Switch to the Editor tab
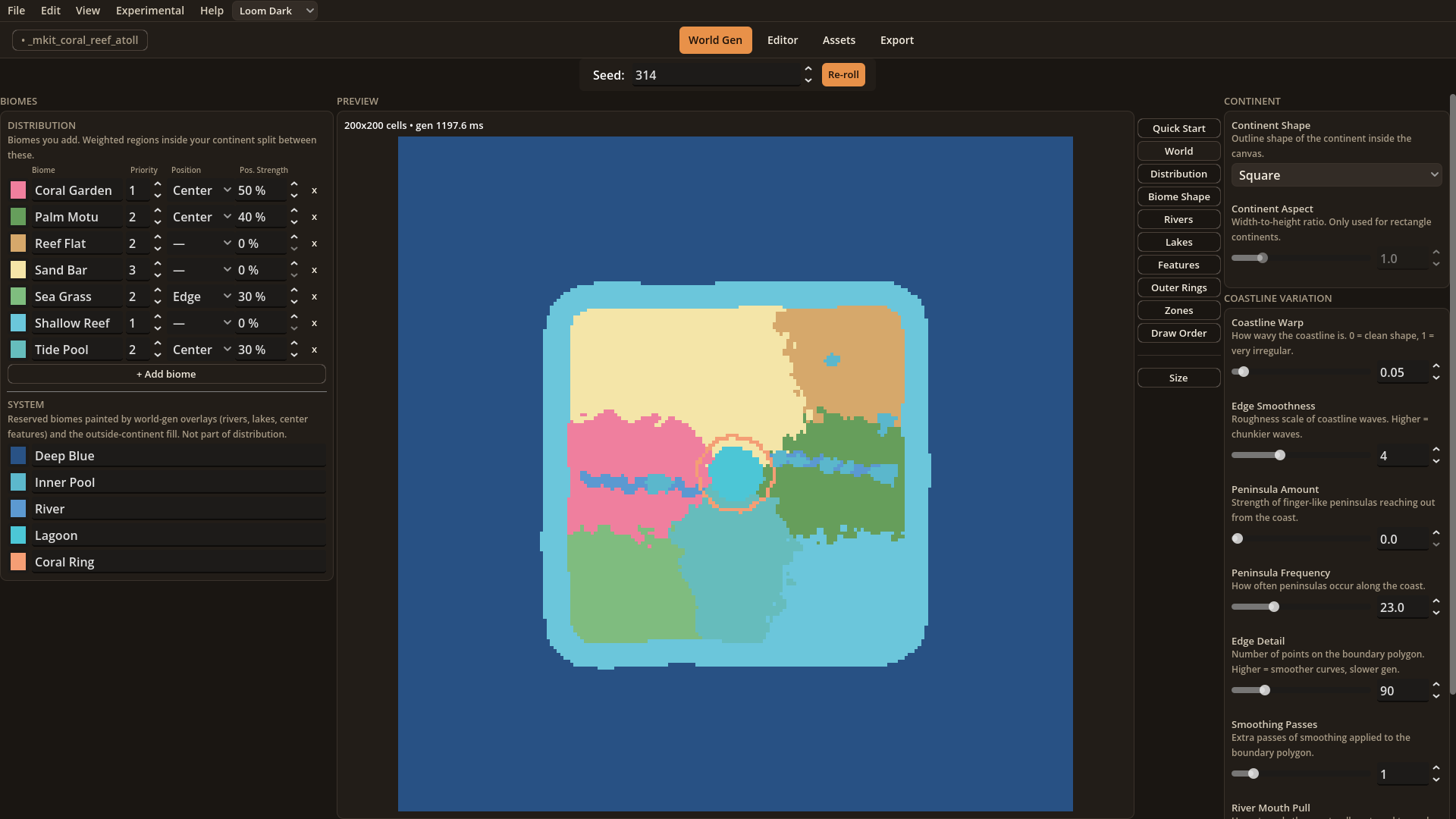Image resolution: width=1456 pixels, height=819 pixels. click(x=782, y=40)
